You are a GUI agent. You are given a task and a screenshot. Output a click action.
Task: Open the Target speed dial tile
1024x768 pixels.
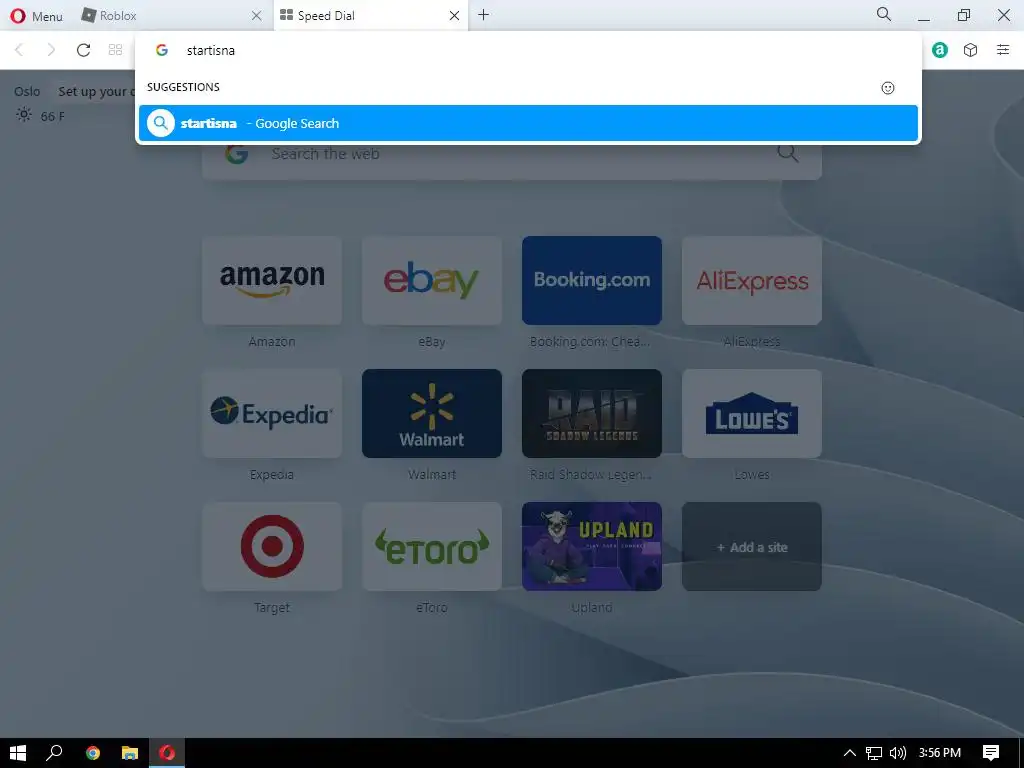272,547
